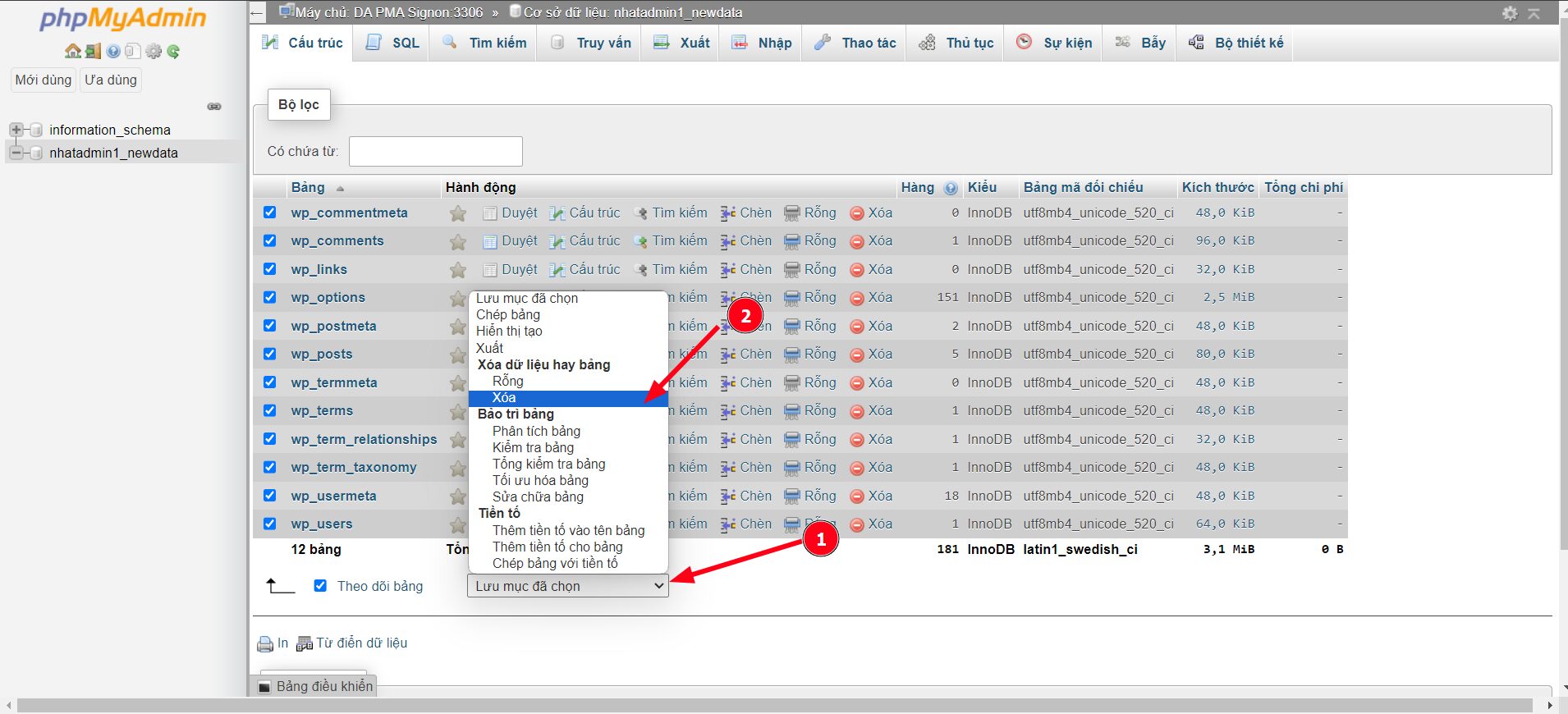Click Mới dùng recent tables button

click(44, 80)
